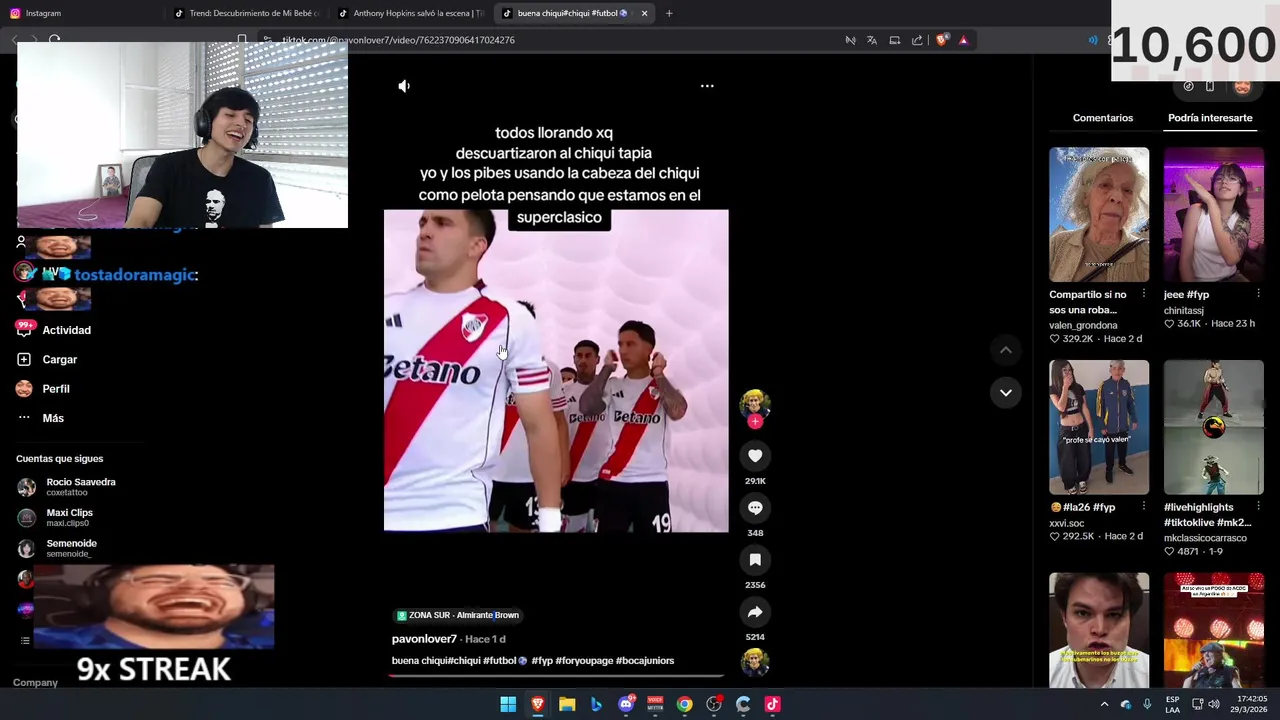Open the video's three-dot options menu
This screenshot has width=1280, height=720.
point(707,86)
